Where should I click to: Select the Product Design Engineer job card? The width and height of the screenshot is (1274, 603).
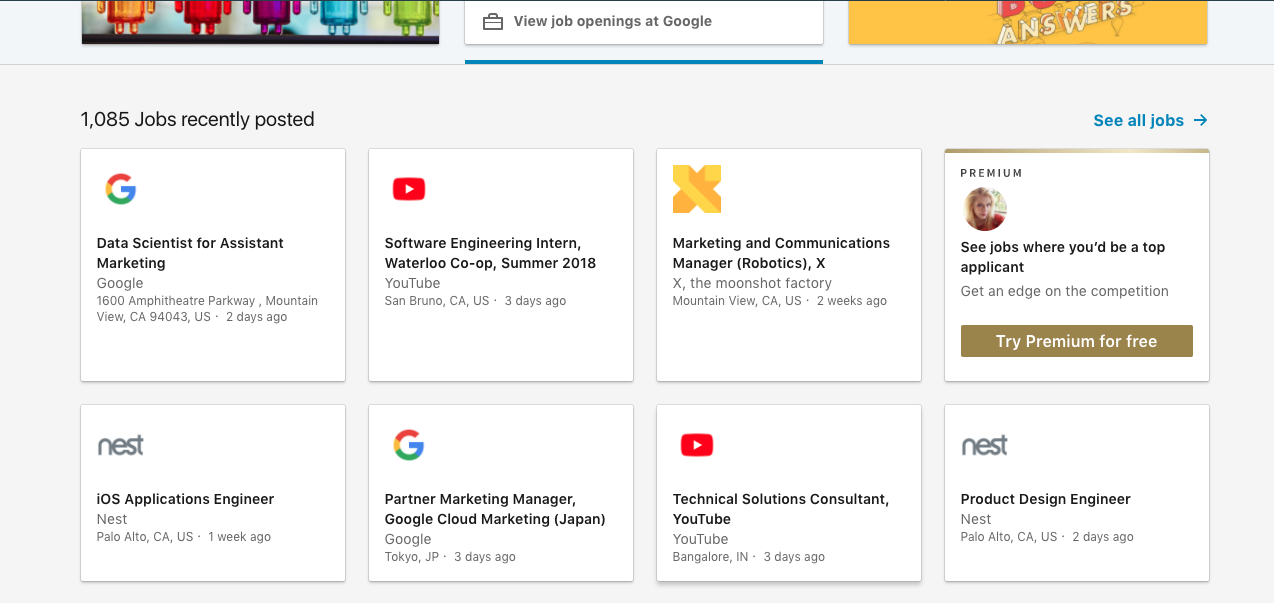[x=1045, y=499]
